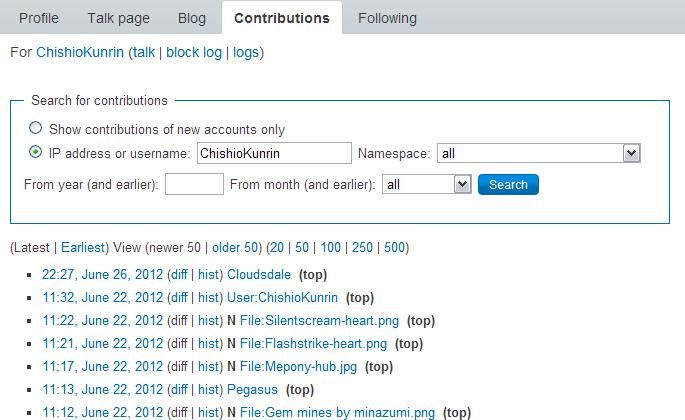The image size is (685, 420).
Task: Click the Search button
Action: (x=508, y=184)
